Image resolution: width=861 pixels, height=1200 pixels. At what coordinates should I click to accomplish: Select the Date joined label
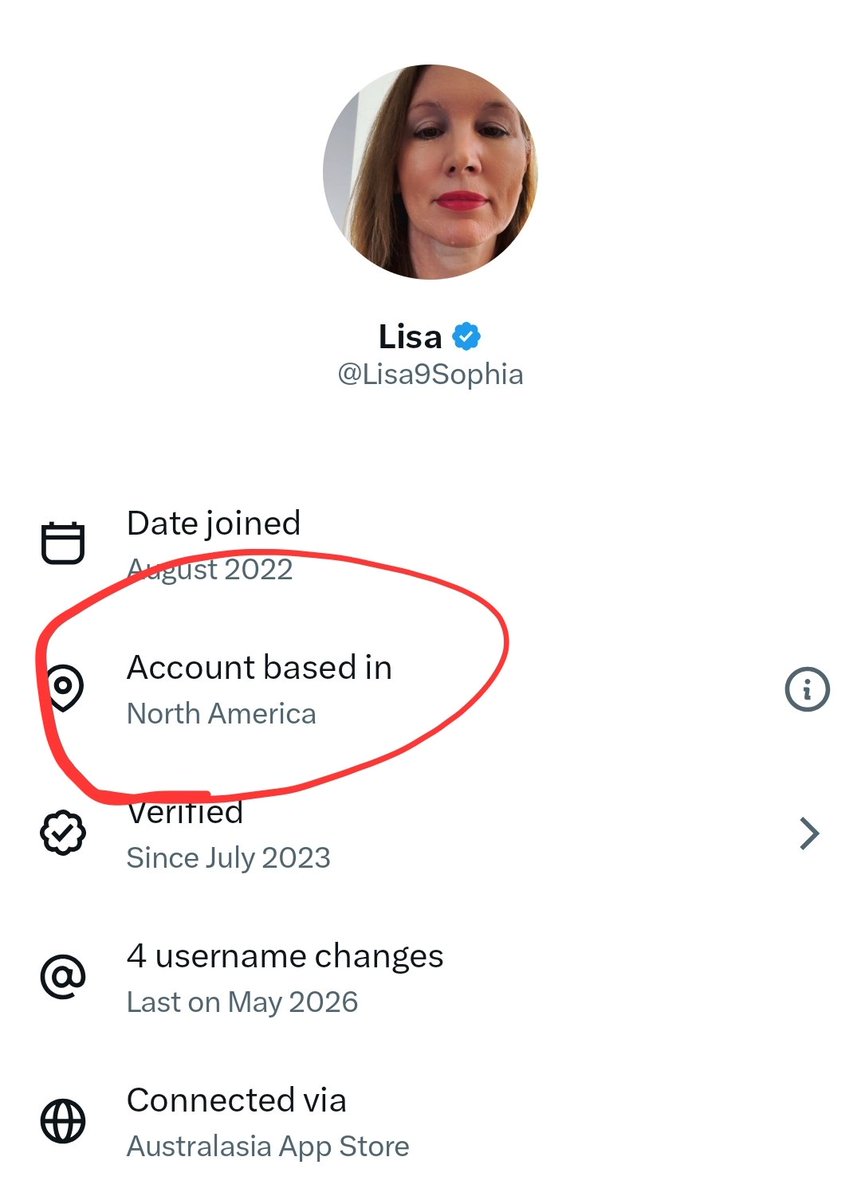pos(213,523)
